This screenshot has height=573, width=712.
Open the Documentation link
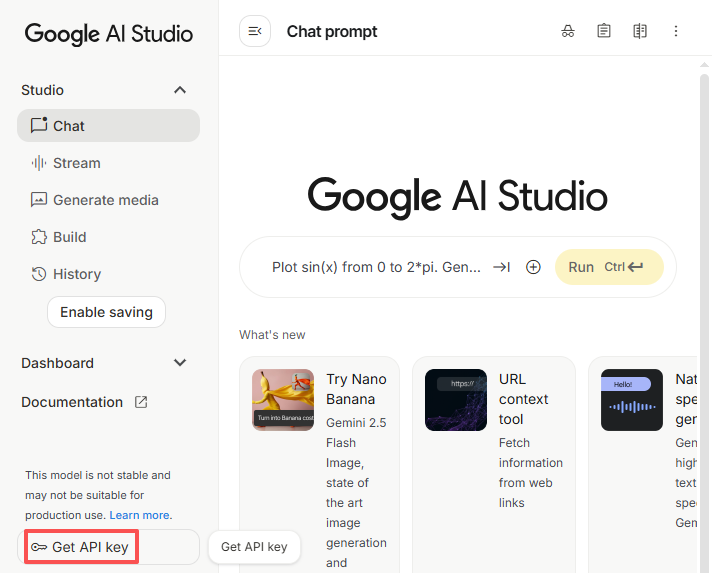point(72,402)
